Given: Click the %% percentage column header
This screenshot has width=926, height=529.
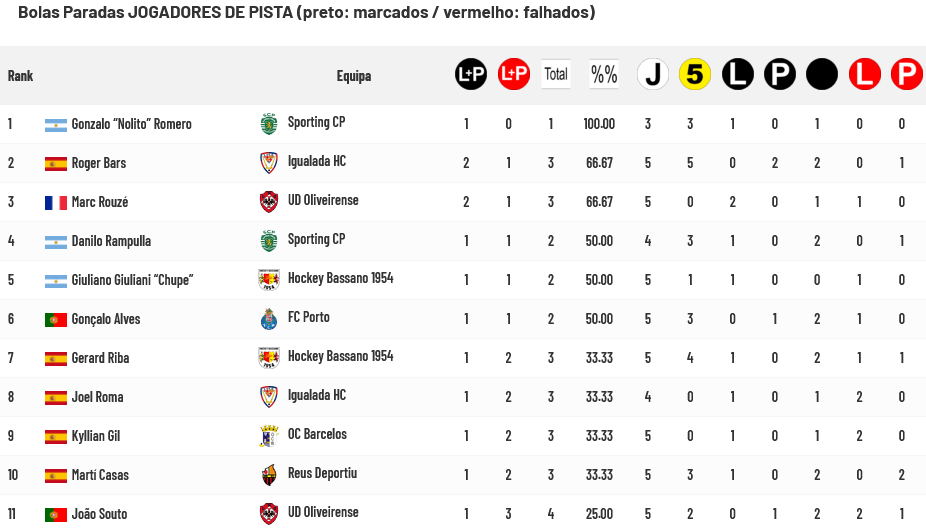Looking at the screenshot, I should (x=604, y=74).
